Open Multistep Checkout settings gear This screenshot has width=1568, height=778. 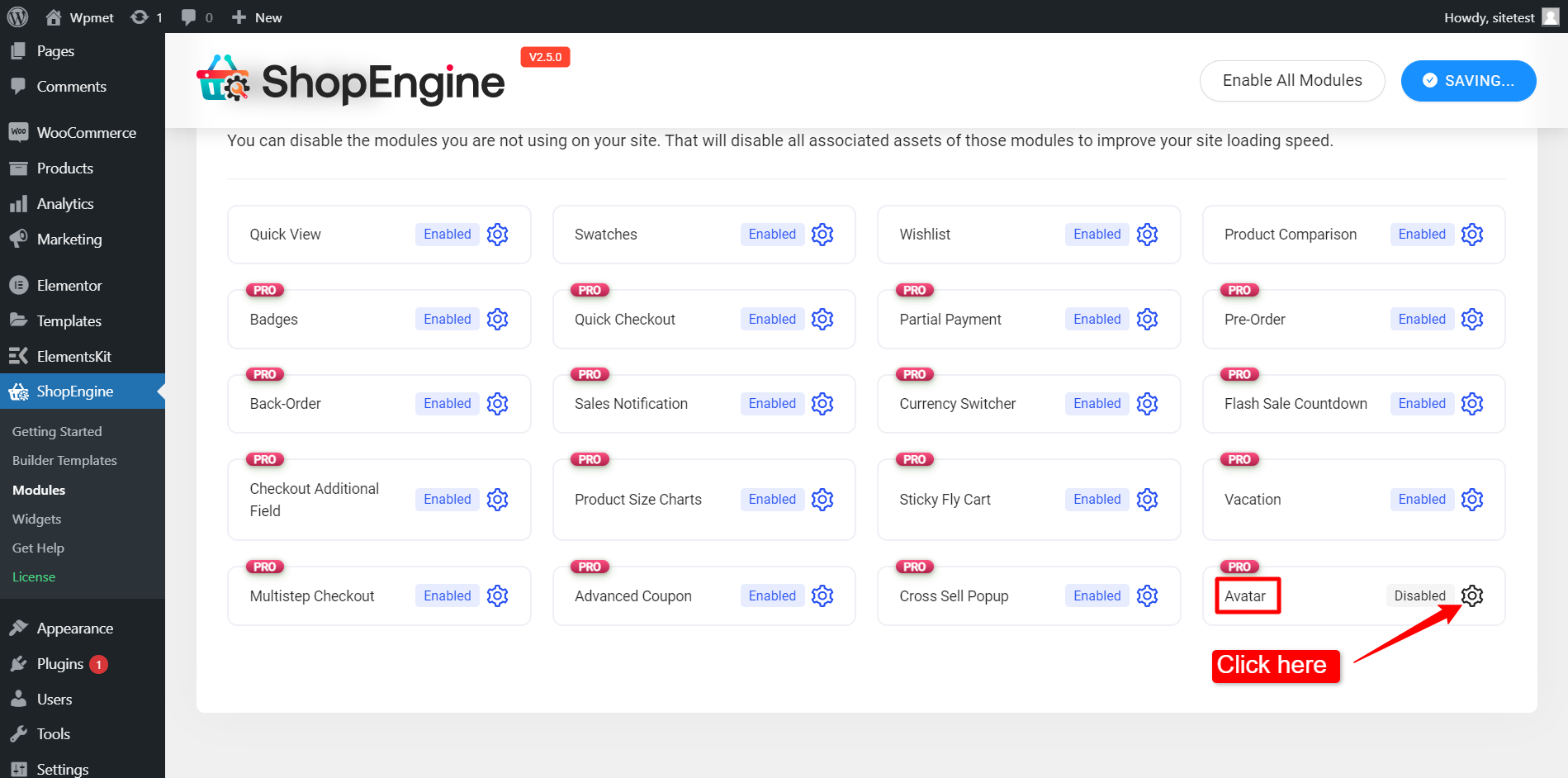coord(497,595)
